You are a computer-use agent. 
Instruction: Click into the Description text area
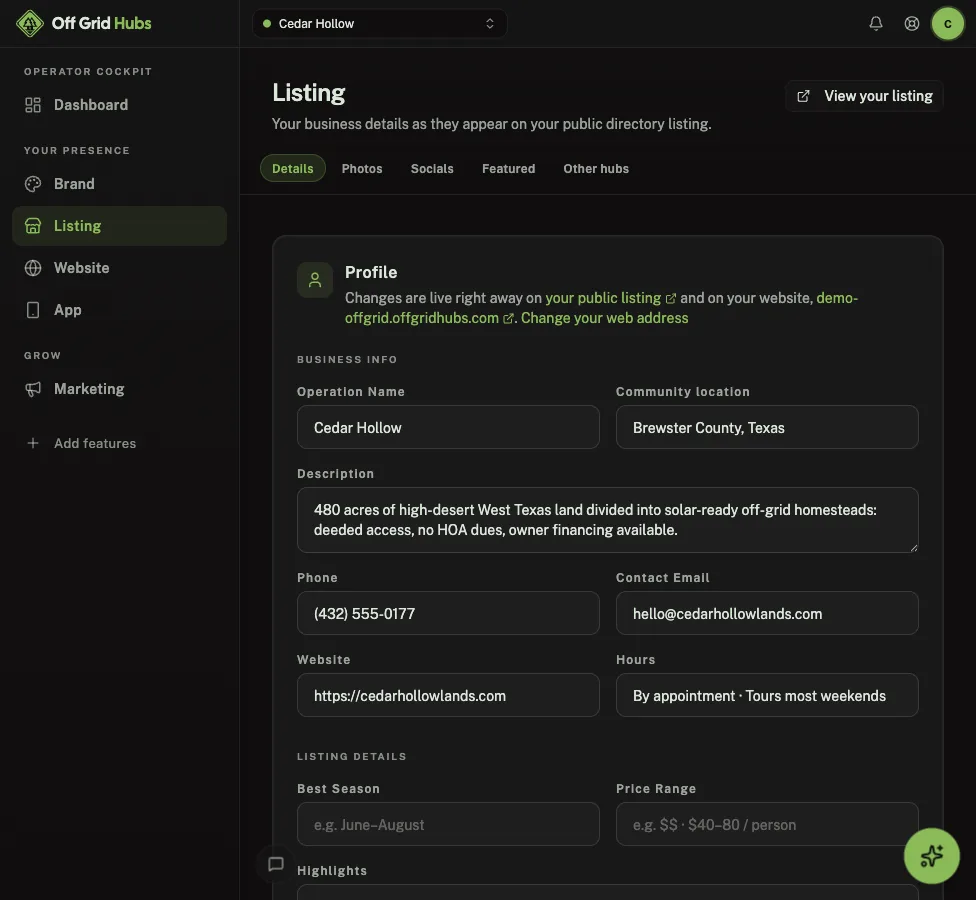608,520
